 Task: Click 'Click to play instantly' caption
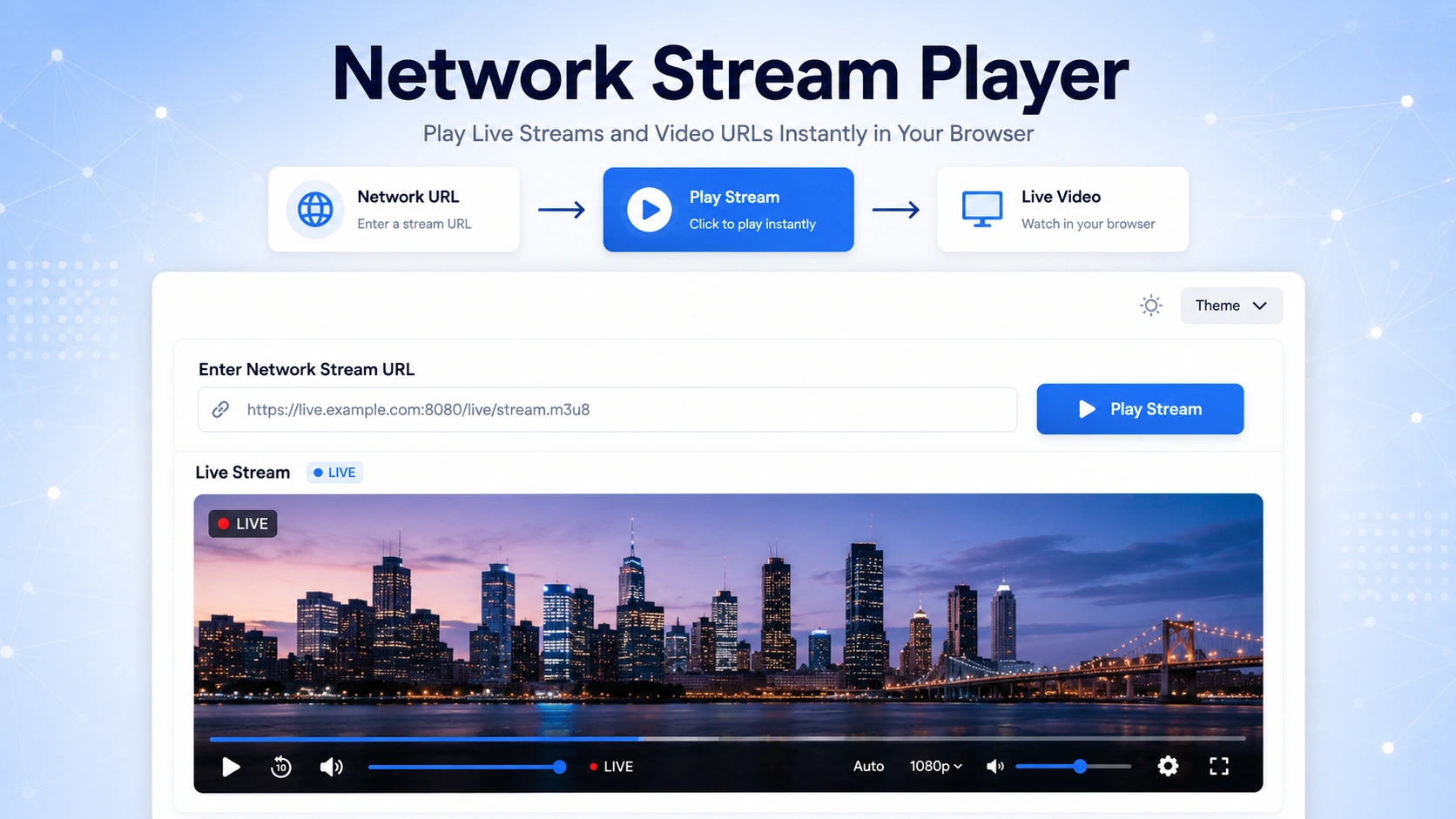point(752,224)
